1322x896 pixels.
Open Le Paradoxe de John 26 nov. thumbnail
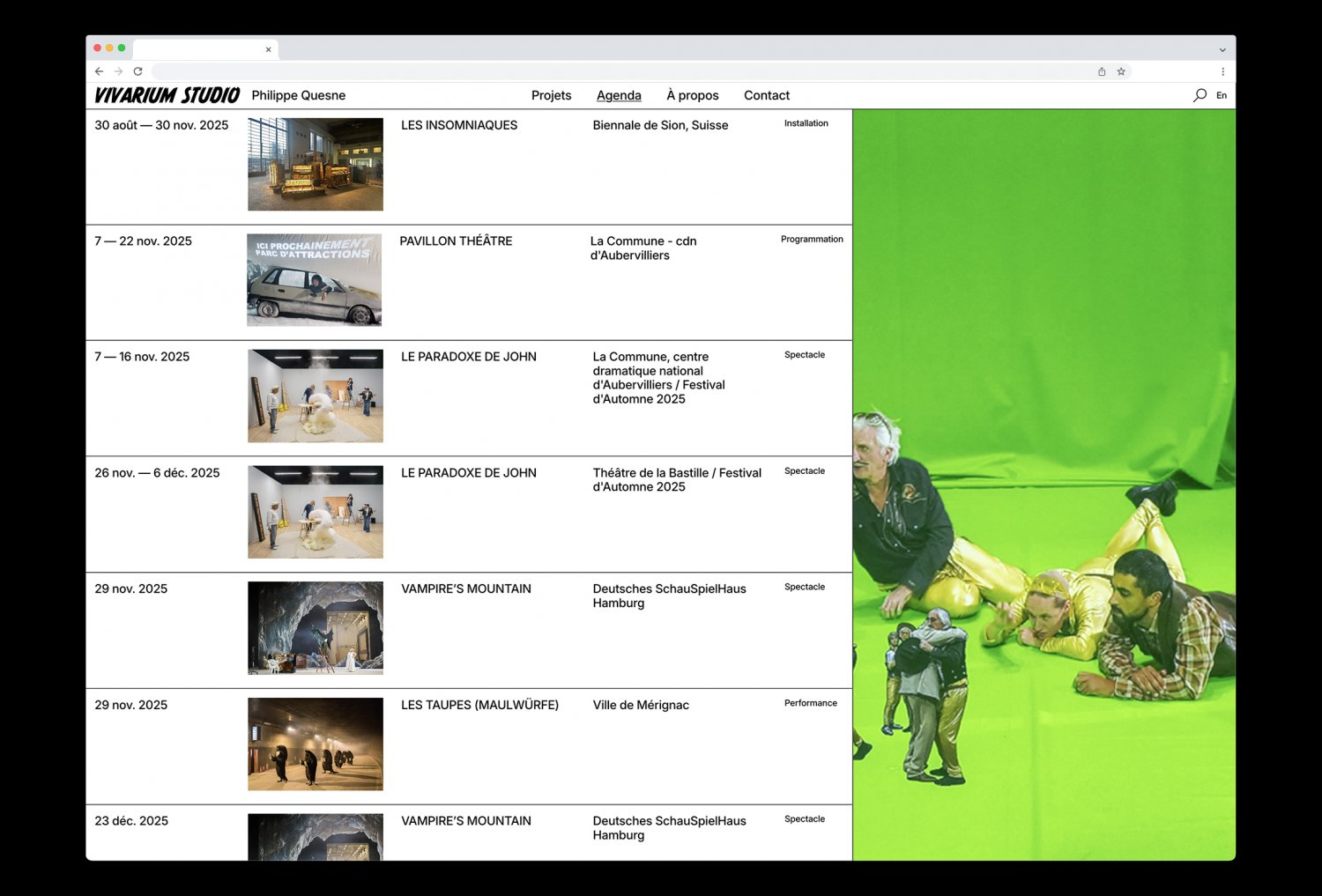coord(316,512)
